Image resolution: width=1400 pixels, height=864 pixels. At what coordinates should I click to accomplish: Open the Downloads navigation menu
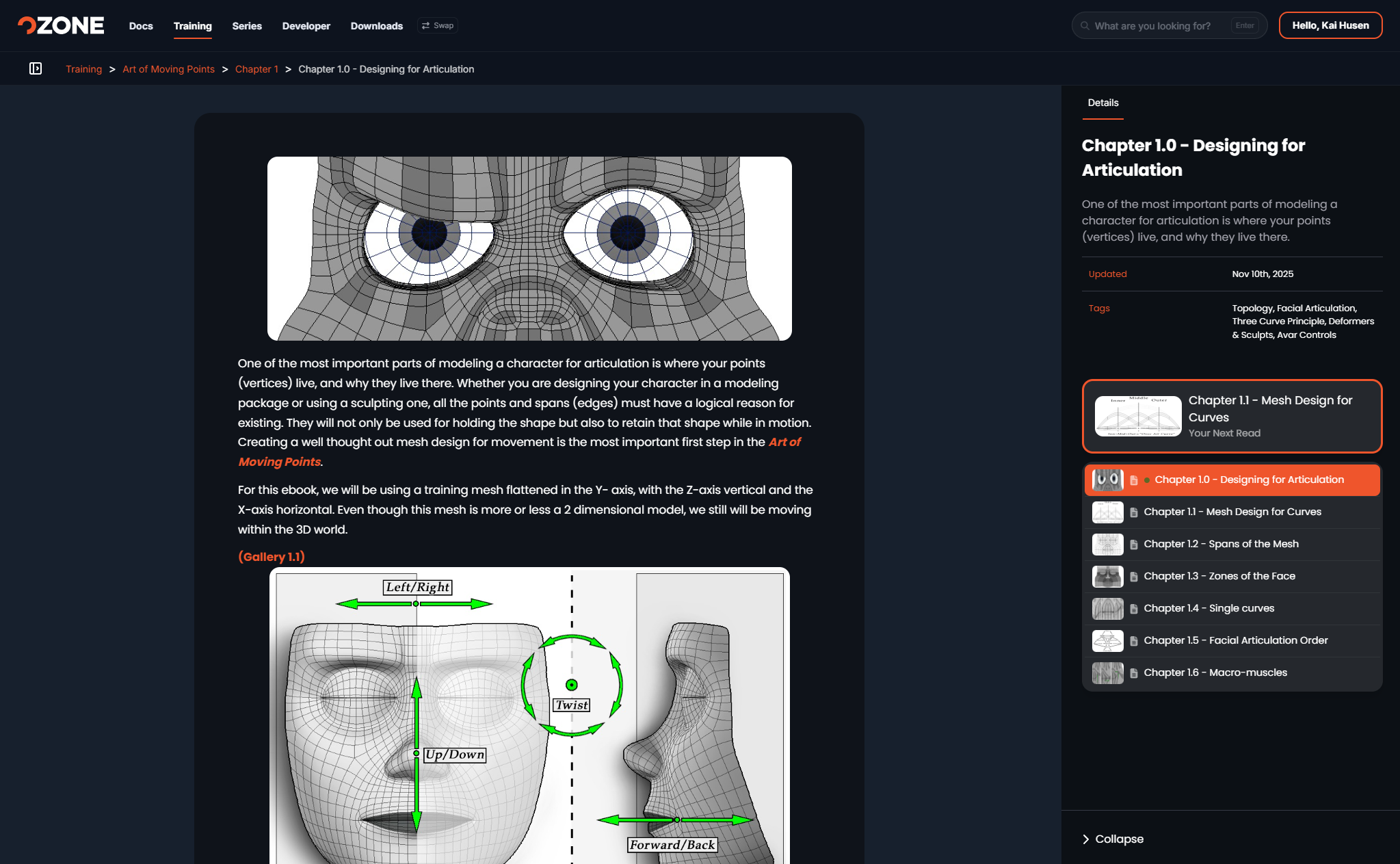click(x=377, y=26)
